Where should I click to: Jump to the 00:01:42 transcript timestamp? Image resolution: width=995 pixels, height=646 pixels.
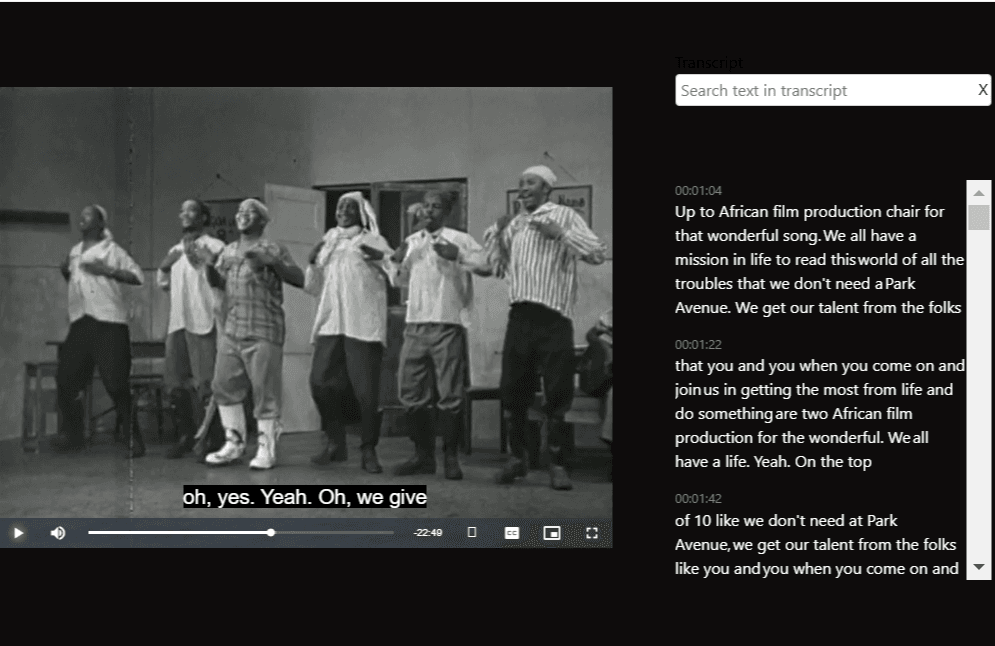(698, 498)
